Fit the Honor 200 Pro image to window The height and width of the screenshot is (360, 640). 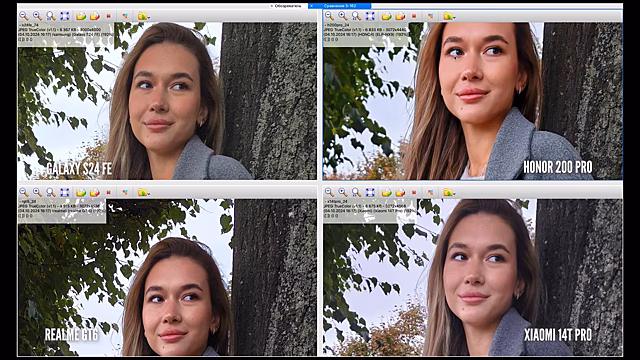[x=370, y=16]
